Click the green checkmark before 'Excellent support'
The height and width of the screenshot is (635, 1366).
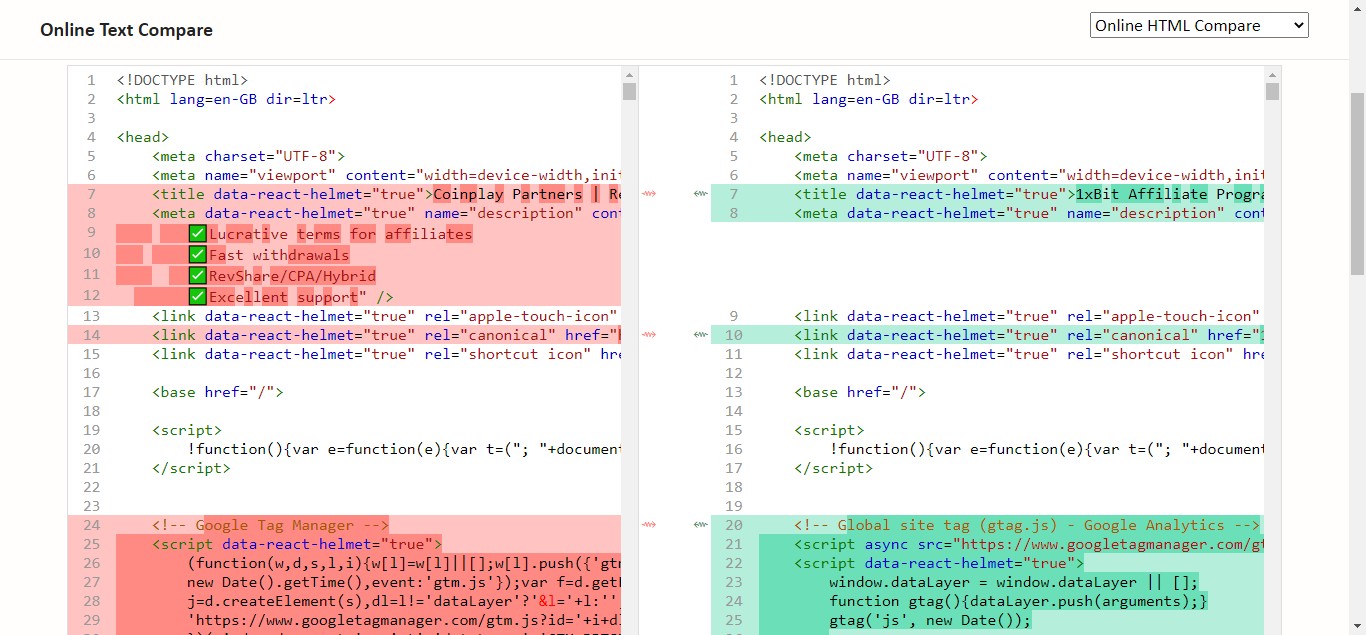coord(197,296)
